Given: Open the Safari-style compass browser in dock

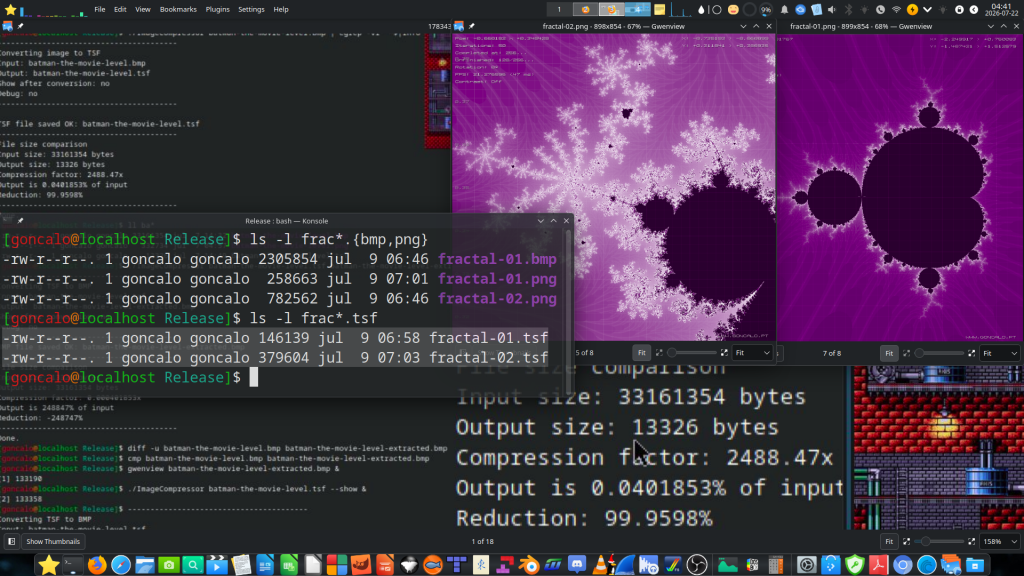Looking at the screenshot, I should tap(121, 565).
